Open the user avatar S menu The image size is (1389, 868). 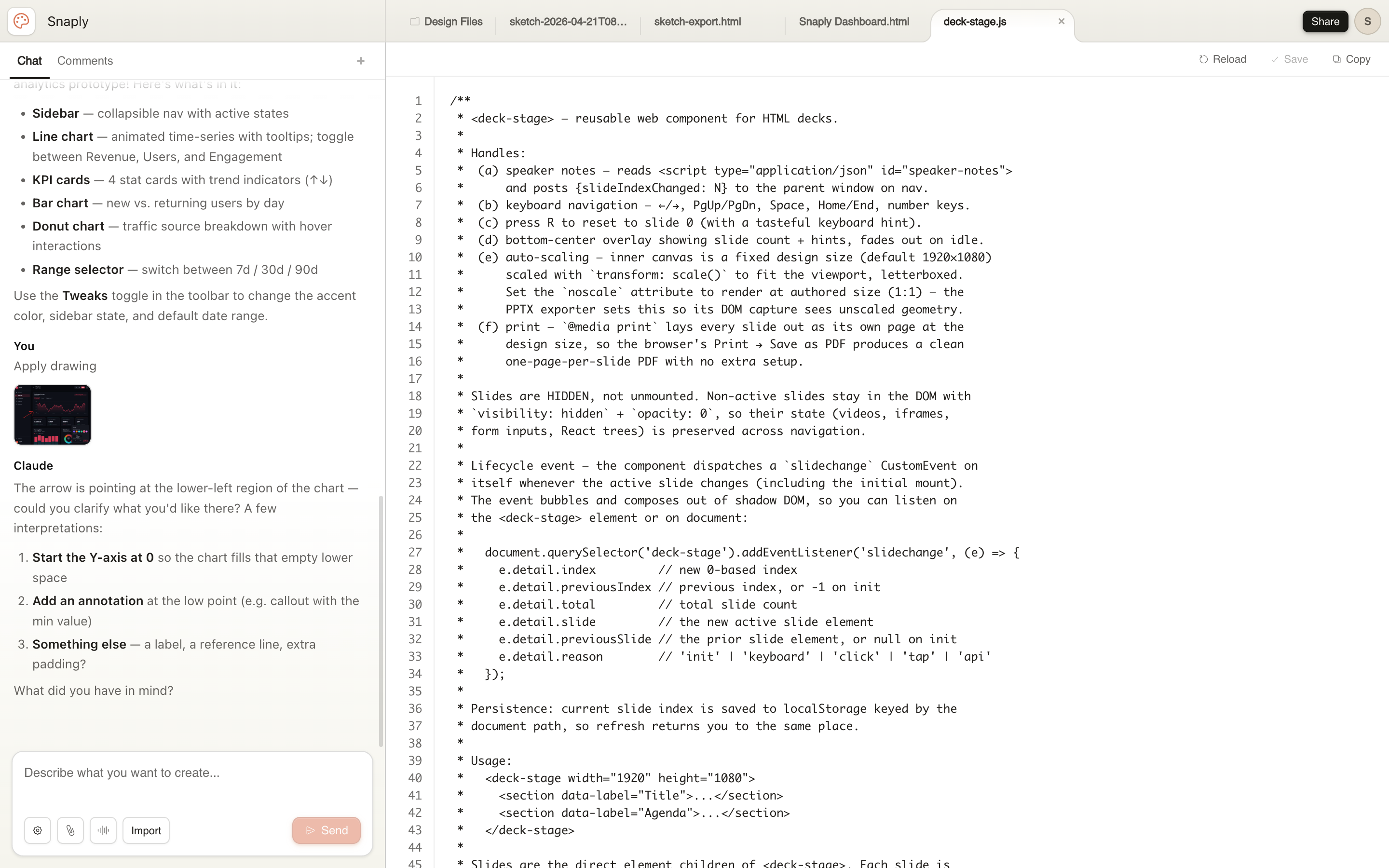pyautogui.click(x=1367, y=21)
